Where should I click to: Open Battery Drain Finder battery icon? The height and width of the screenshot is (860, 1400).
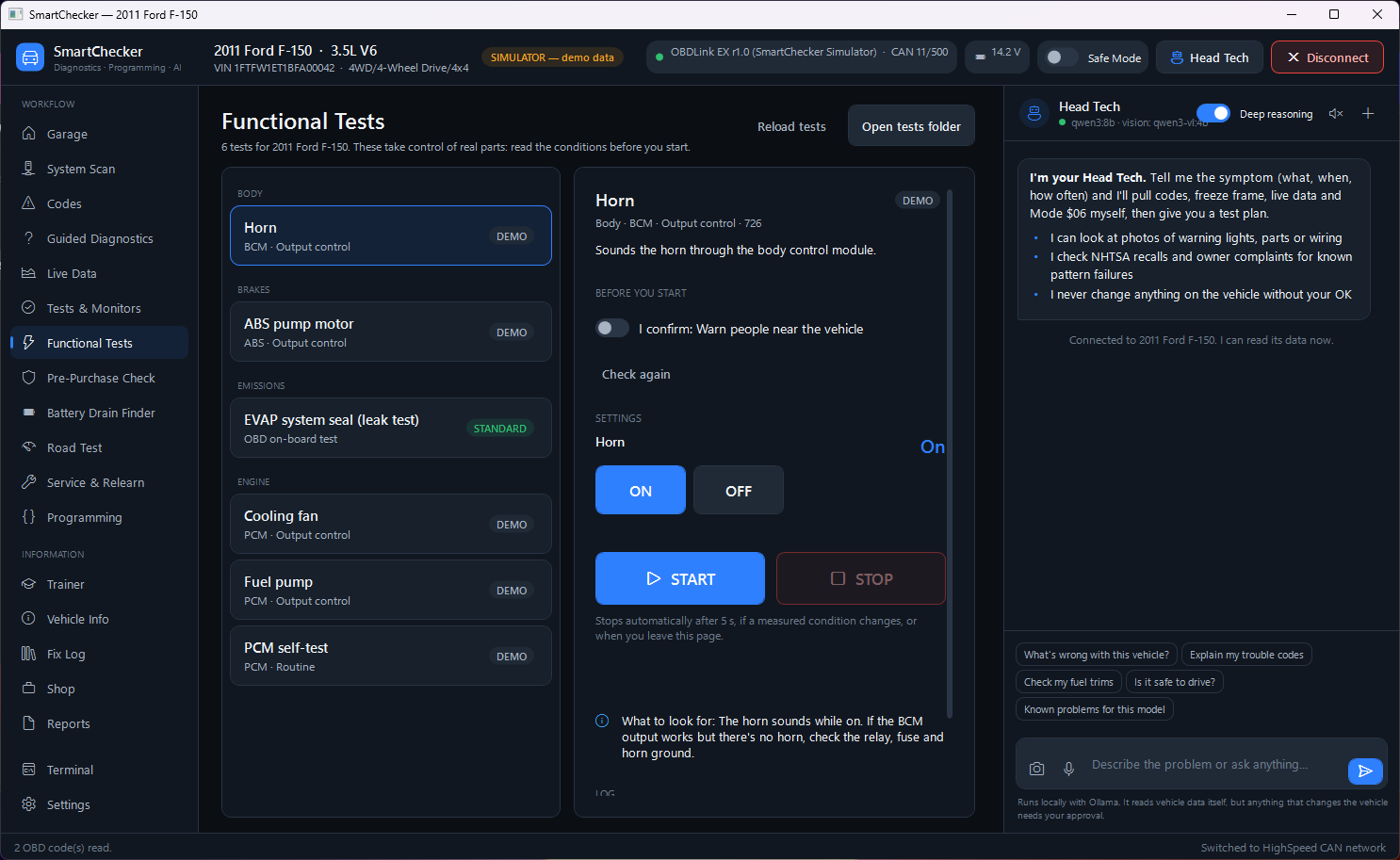pyautogui.click(x=29, y=413)
